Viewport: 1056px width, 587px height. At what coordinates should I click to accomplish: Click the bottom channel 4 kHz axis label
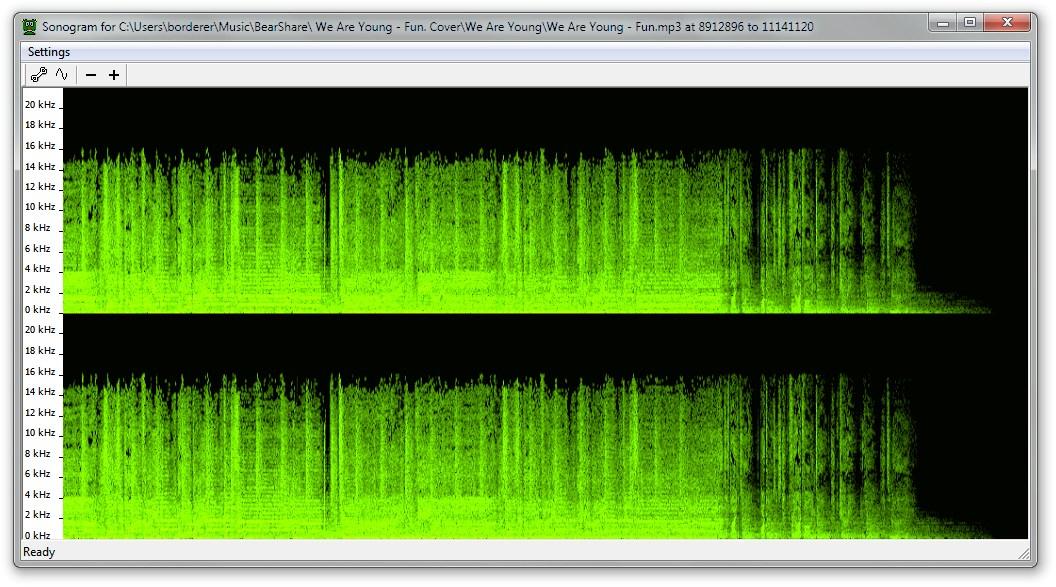pyautogui.click(x=38, y=495)
